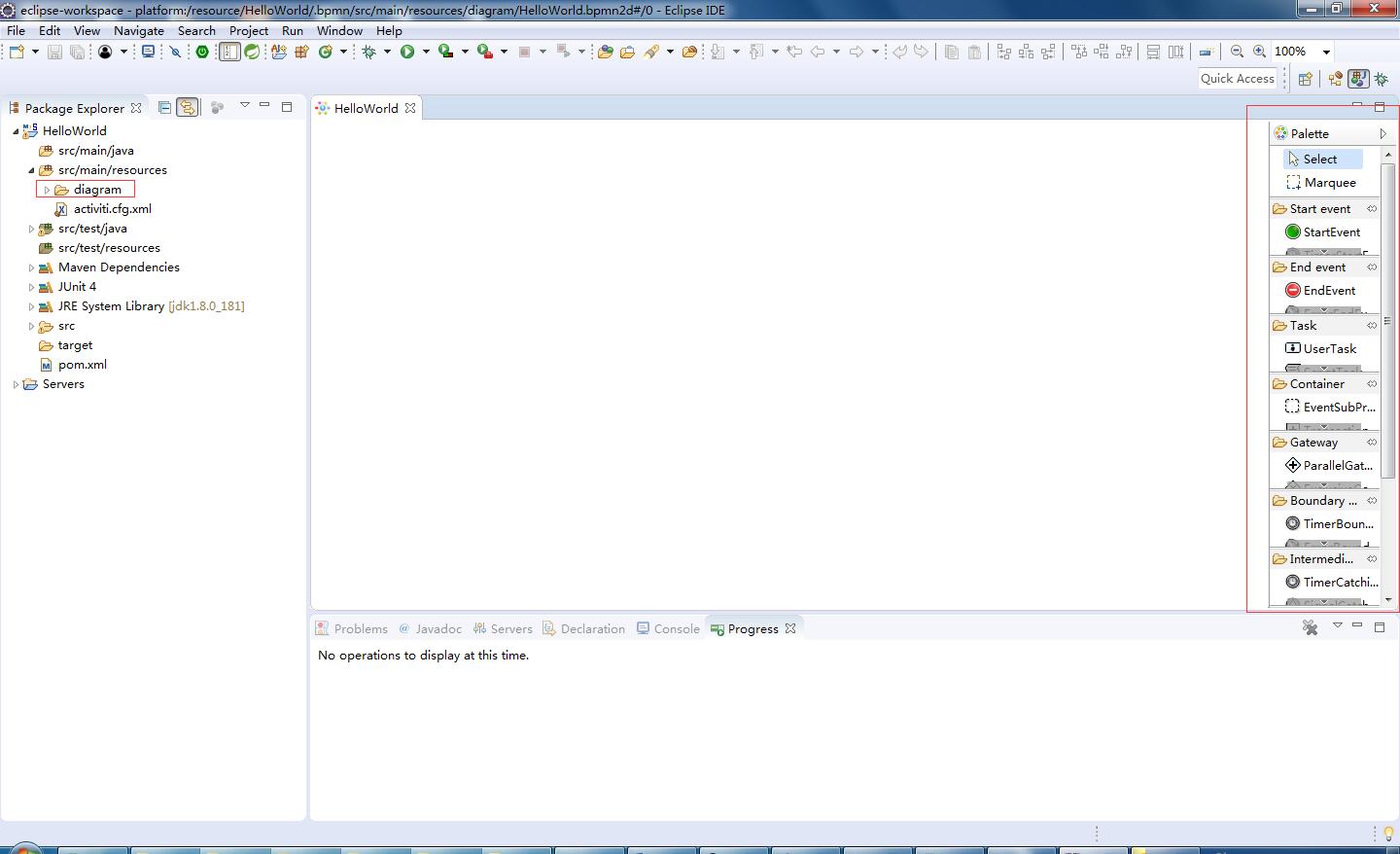This screenshot has width=1400, height=854.
Task: Select the TimerBoundary event palette tool
Action: point(1329,523)
